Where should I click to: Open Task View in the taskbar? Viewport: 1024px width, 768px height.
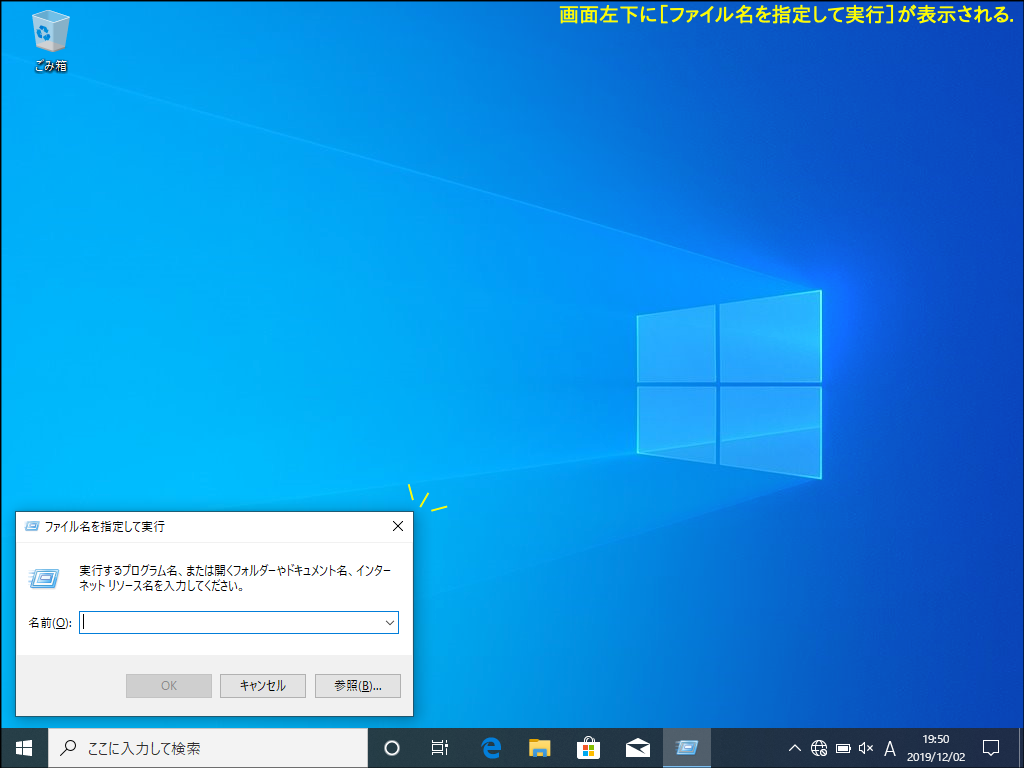coord(440,747)
